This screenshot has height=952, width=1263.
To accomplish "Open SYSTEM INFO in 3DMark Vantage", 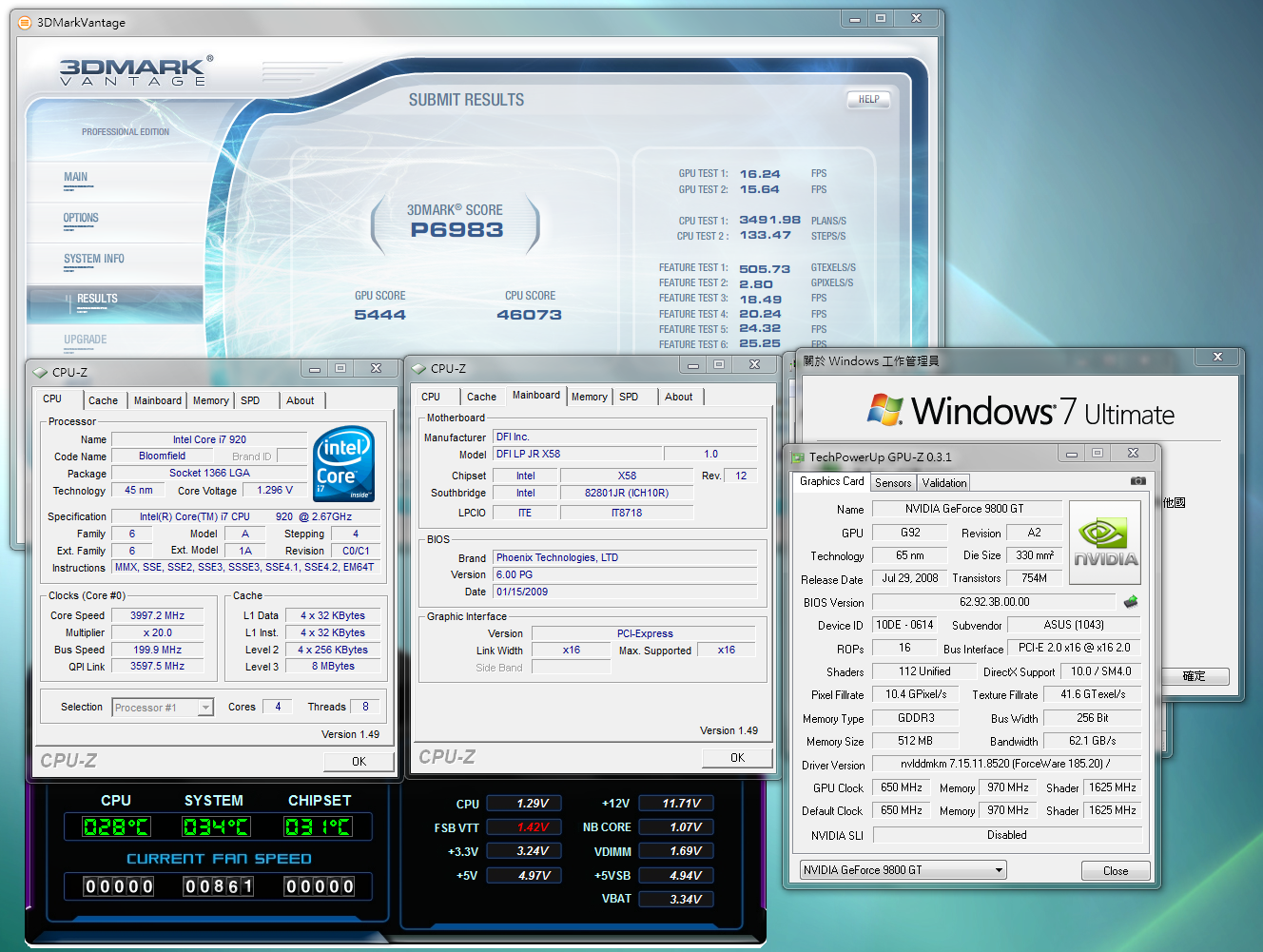I will click(x=94, y=259).
